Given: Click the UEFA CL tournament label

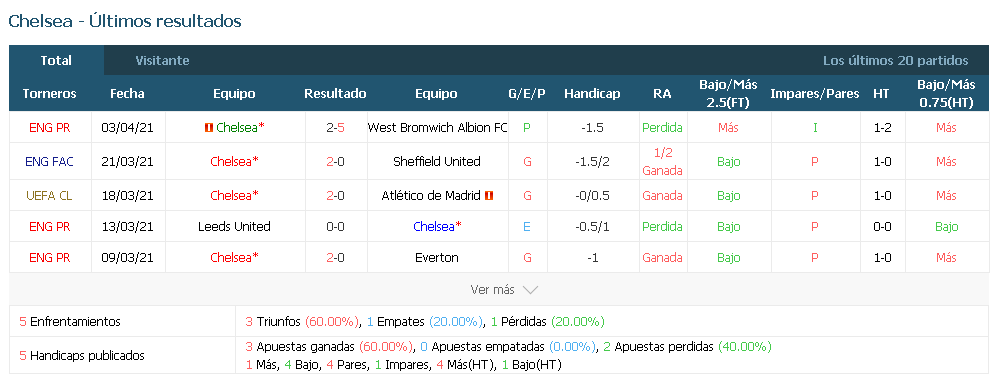Looking at the screenshot, I should click(49, 195).
